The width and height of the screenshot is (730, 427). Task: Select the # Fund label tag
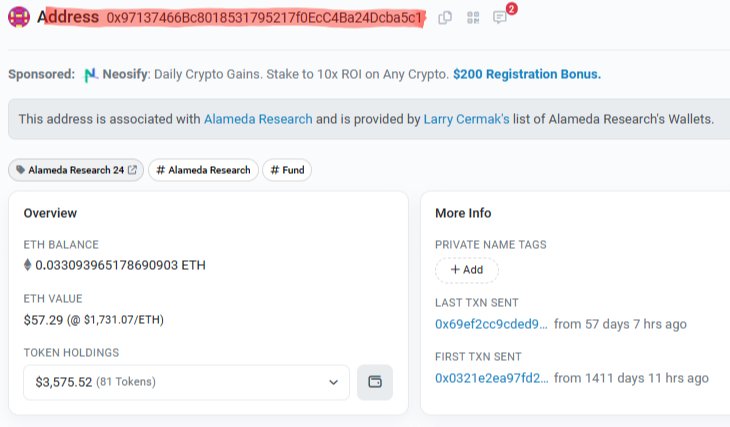coord(287,171)
